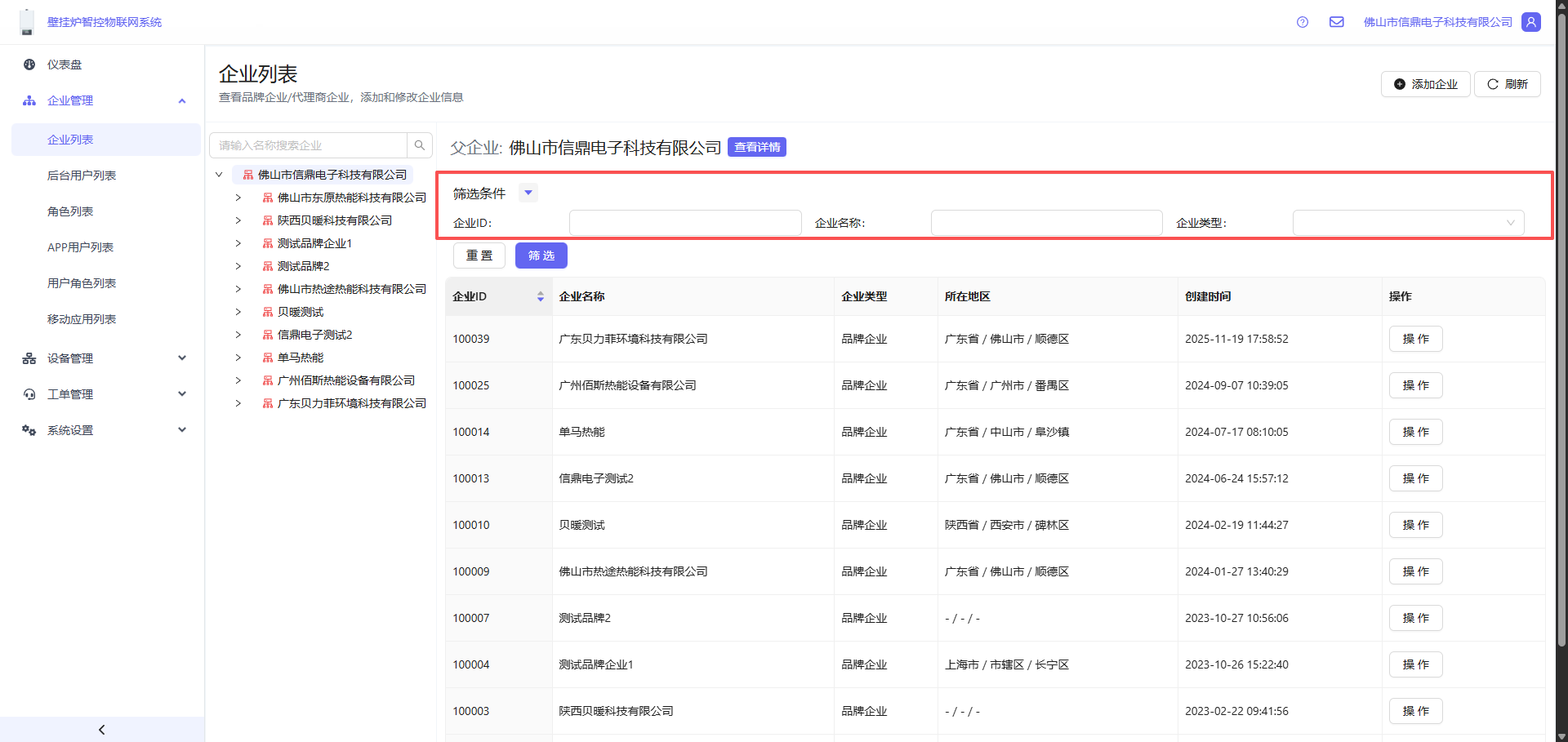Click the 企业ID column sort icon
Viewport: 1568px width, 742px height.
click(x=541, y=296)
